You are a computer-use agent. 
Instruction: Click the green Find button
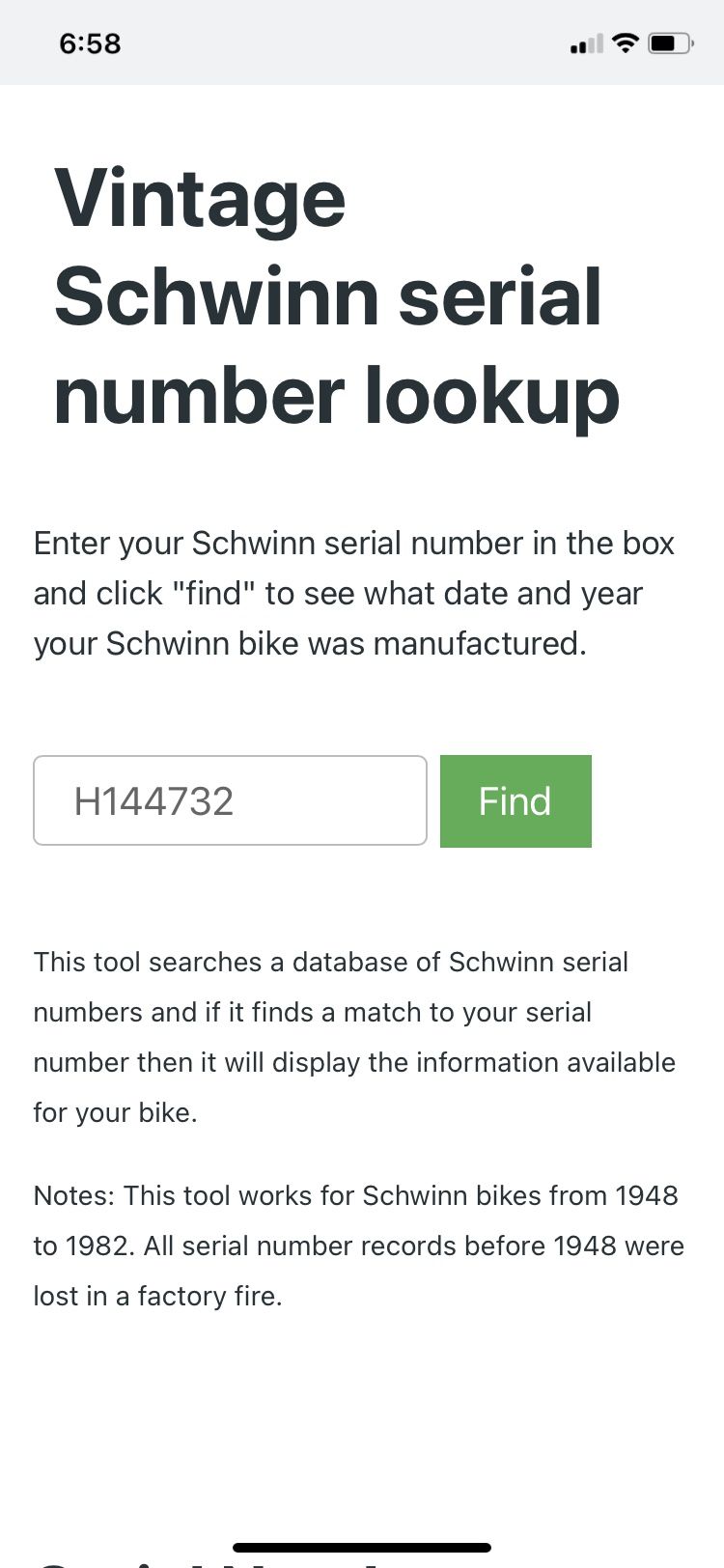pos(515,801)
